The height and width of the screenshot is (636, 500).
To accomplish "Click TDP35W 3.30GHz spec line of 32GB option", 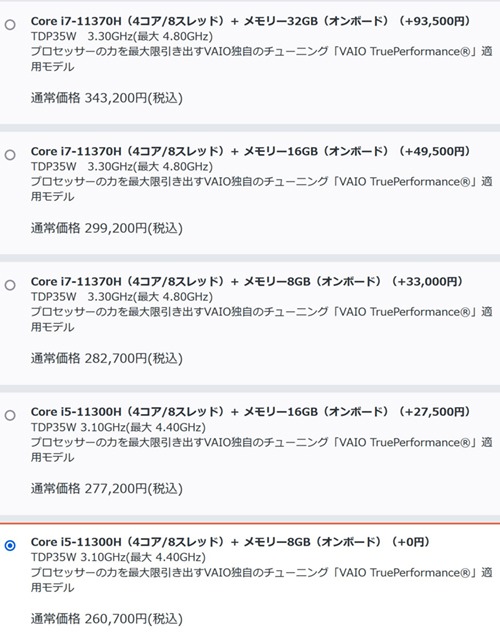I will click(x=122, y=37).
